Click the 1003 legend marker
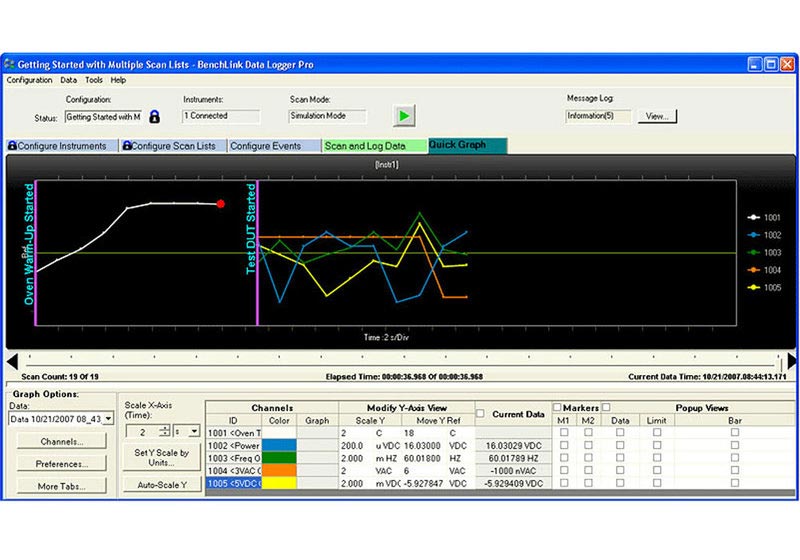 tap(753, 252)
